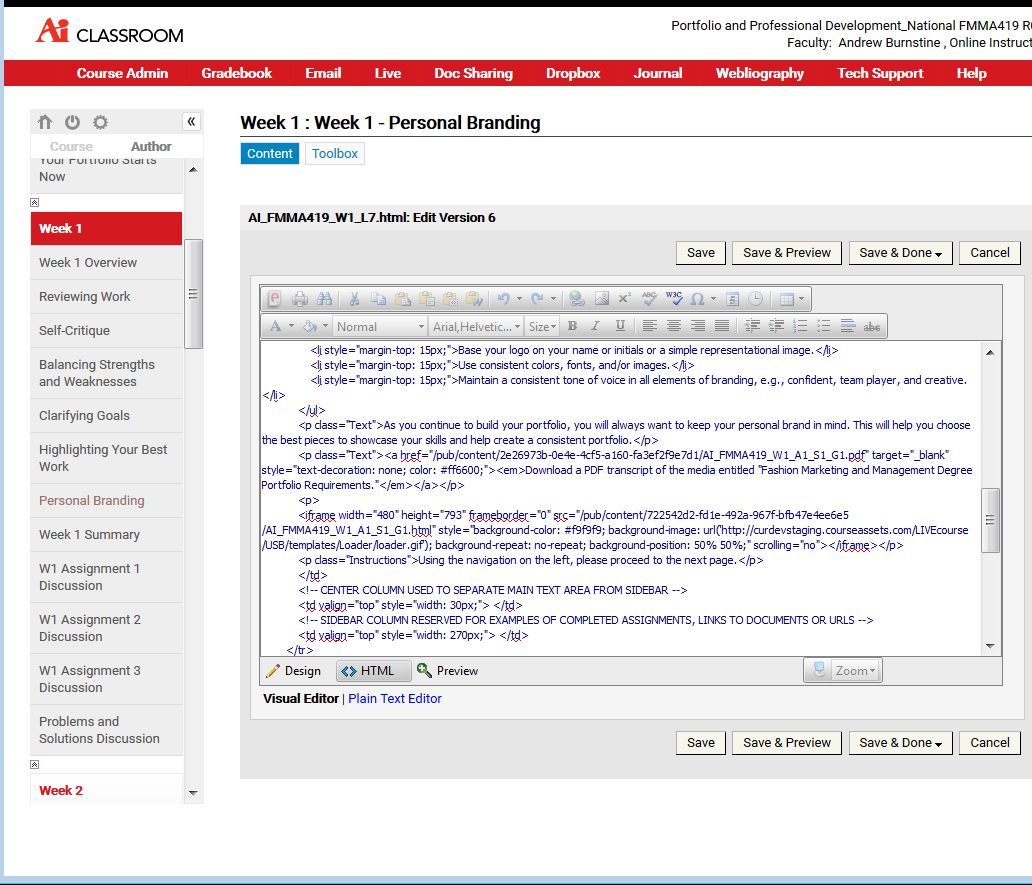Toggle underline formatting in editor
1032x885 pixels.
[620, 327]
